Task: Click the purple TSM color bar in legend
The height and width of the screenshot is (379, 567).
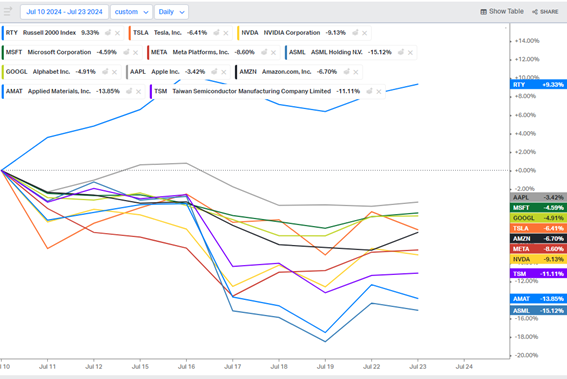Action: (151, 91)
